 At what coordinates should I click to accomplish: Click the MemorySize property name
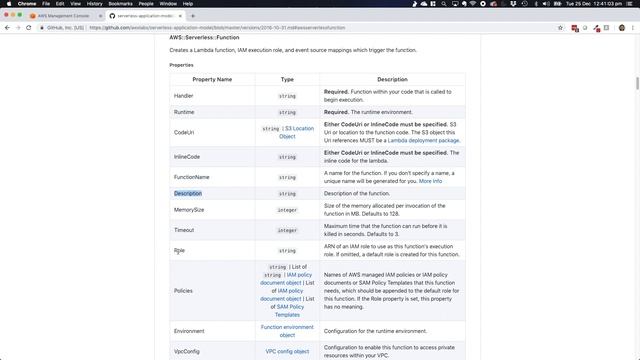point(189,210)
